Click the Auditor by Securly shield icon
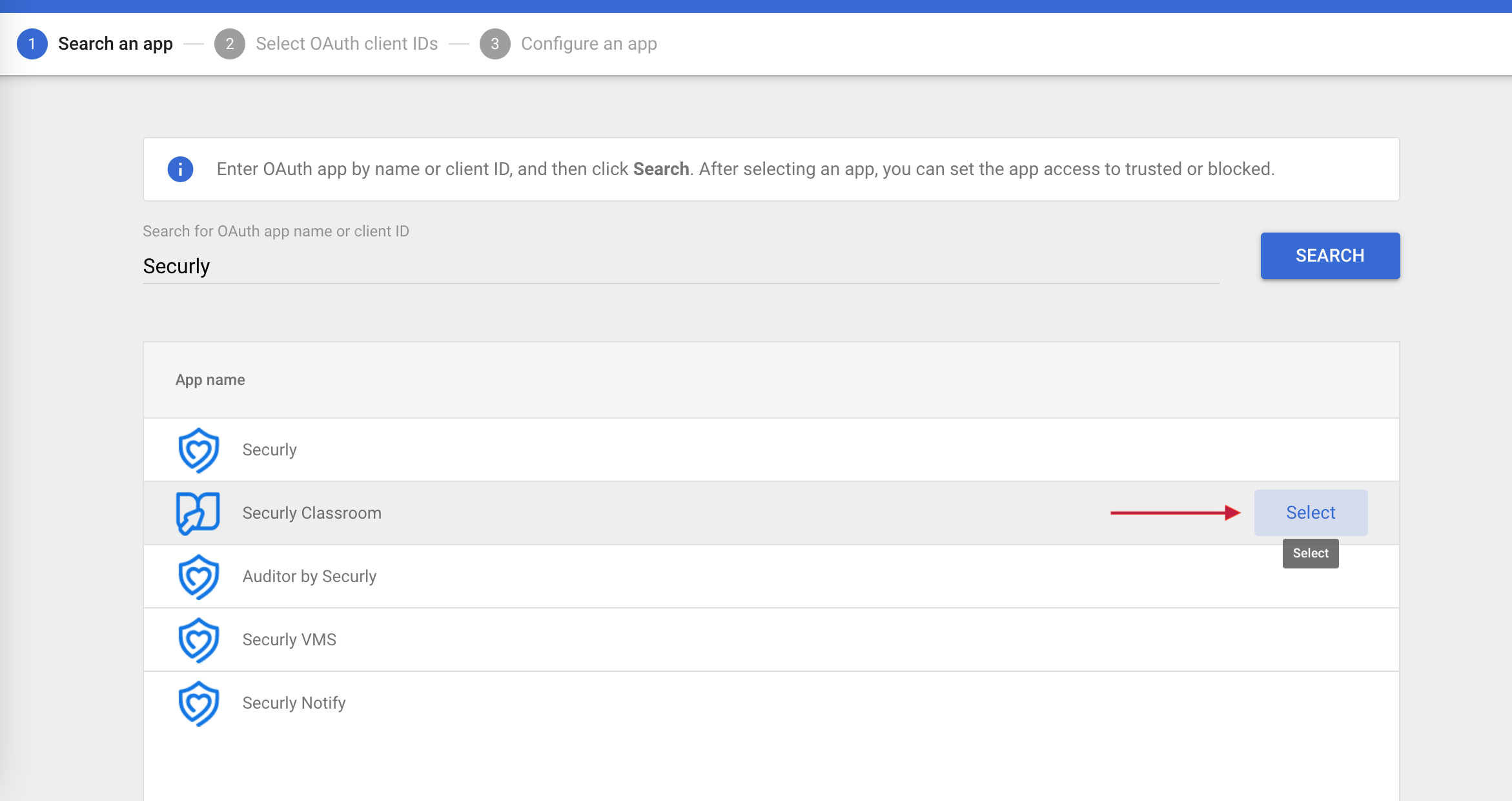 click(x=198, y=576)
